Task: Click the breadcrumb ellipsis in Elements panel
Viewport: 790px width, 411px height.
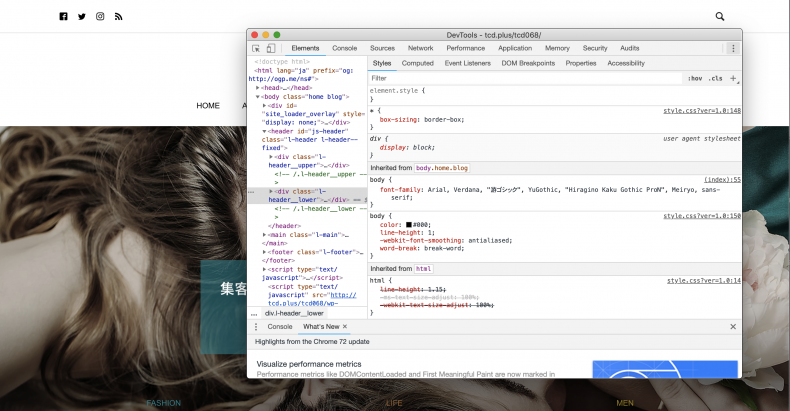Action: tap(254, 313)
